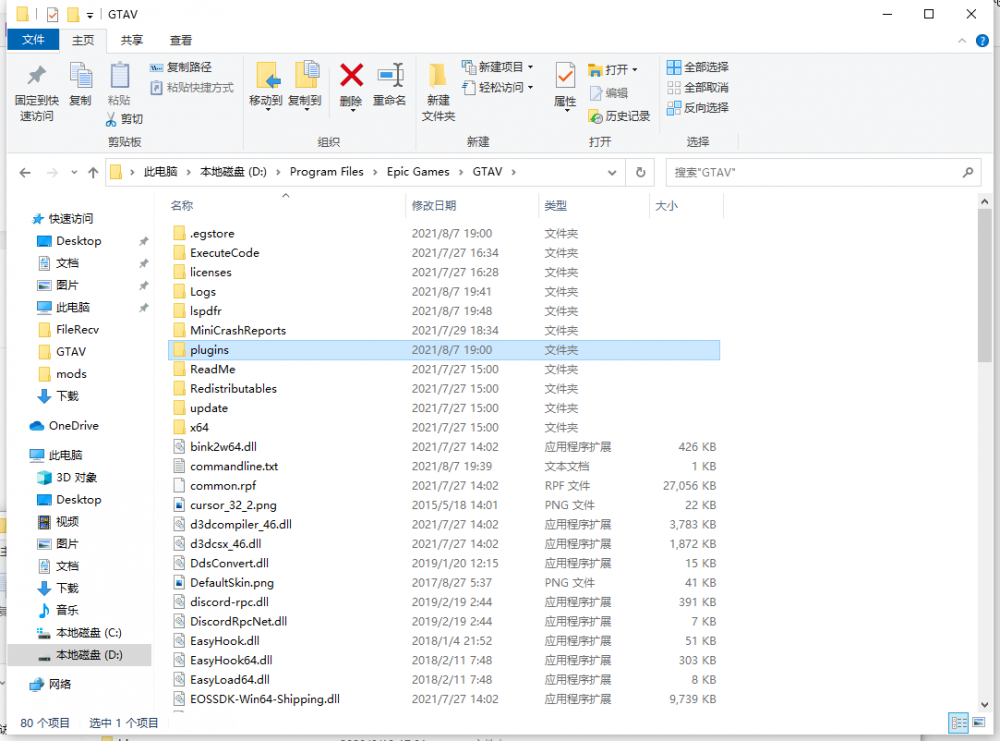
Task: Select the View ribbon tab
Action: (x=180, y=40)
